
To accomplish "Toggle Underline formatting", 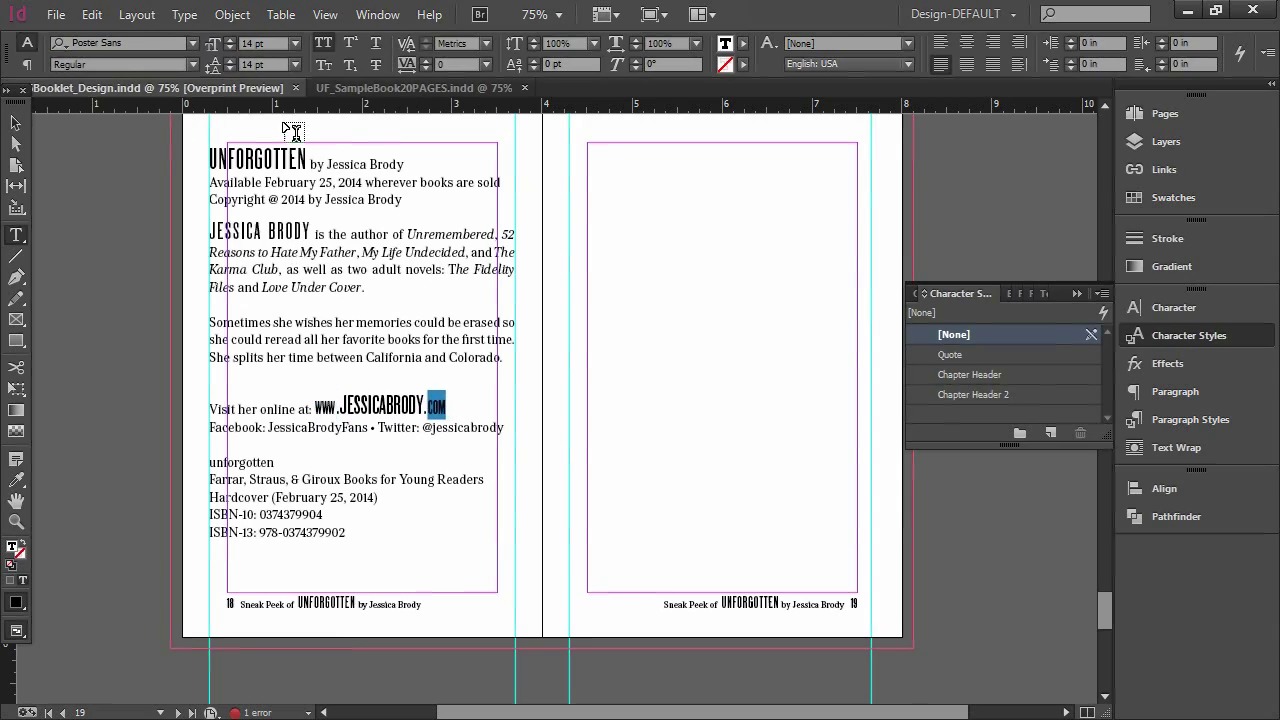I will pyautogui.click(x=375, y=43).
